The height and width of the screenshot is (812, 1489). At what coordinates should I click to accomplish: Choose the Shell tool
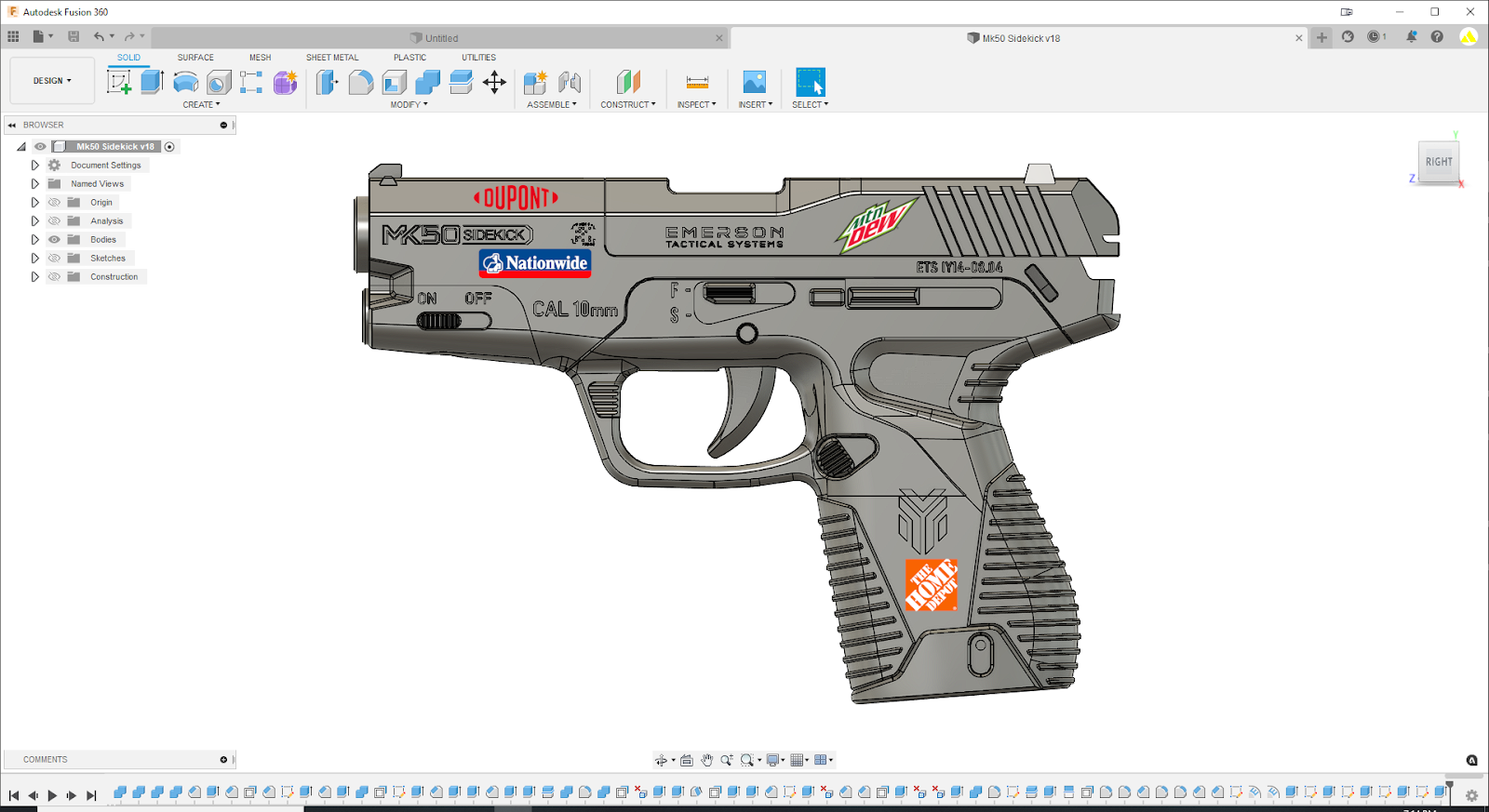coord(394,82)
